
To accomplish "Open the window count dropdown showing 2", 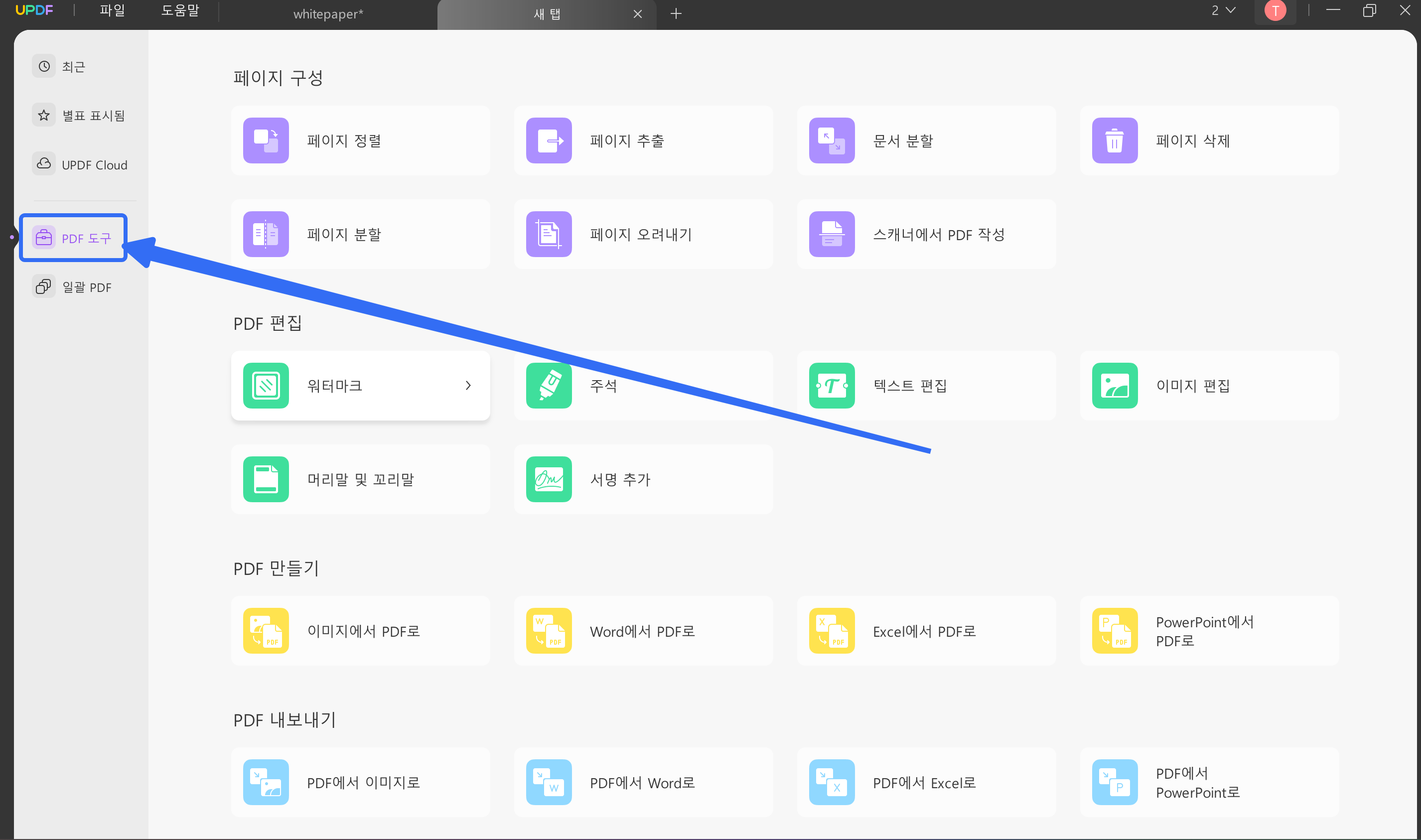I will click(x=1223, y=10).
